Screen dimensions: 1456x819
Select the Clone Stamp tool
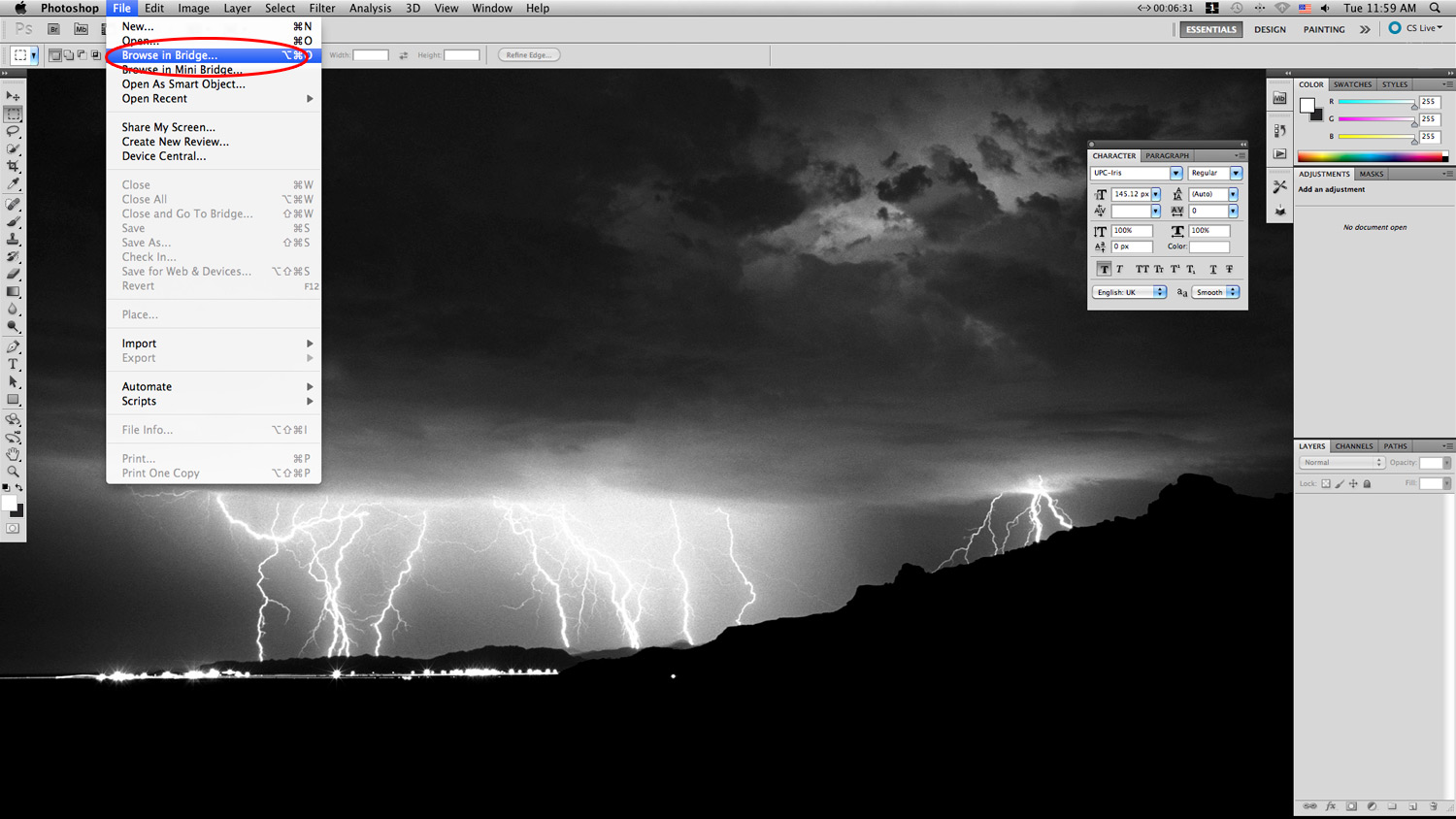click(13, 239)
